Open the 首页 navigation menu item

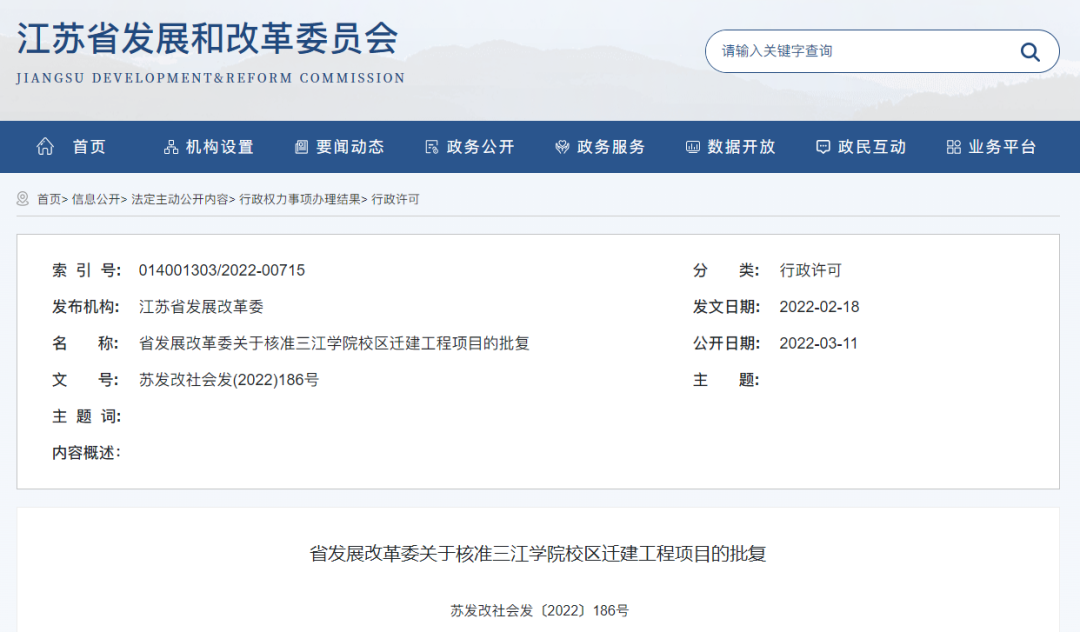click(88, 146)
